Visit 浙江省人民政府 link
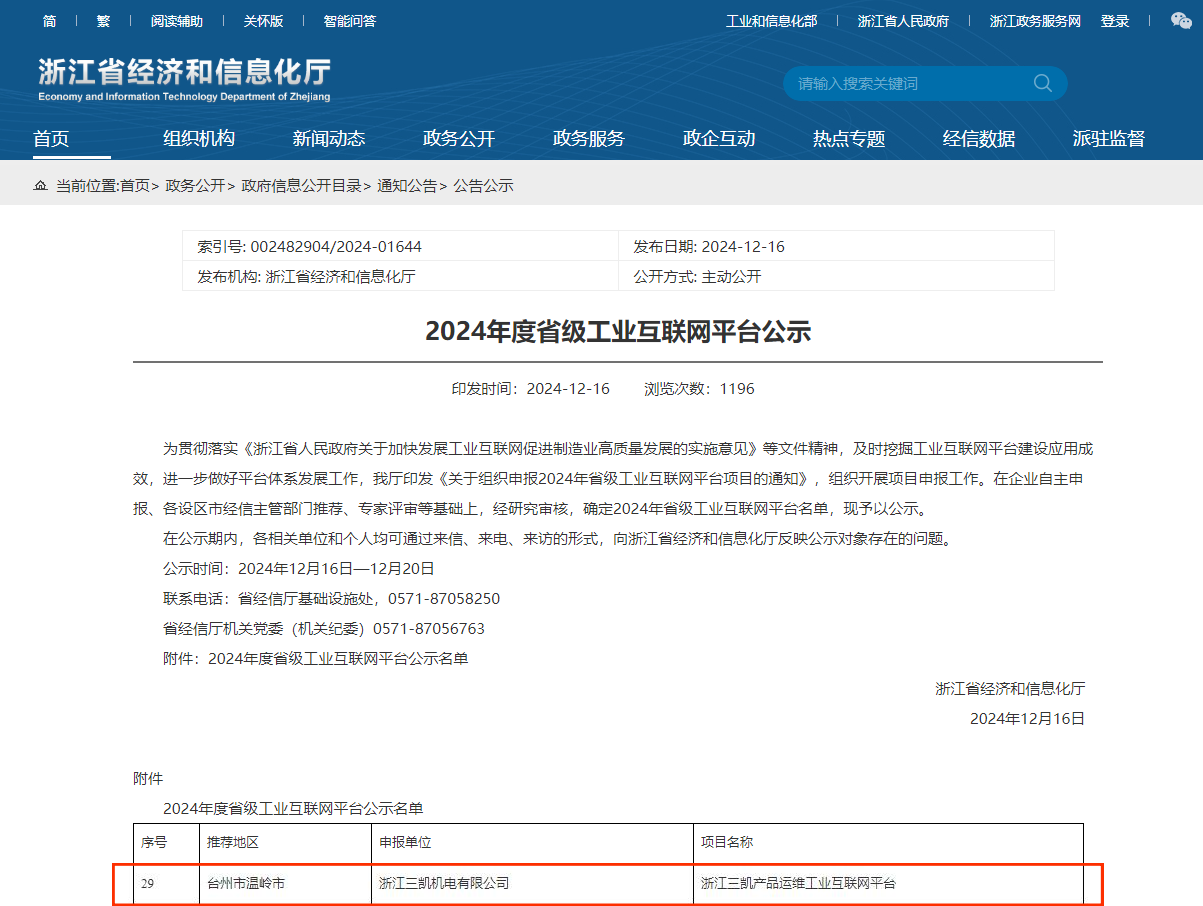The height and width of the screenshot is (906, 1203). tap(903, 21)
